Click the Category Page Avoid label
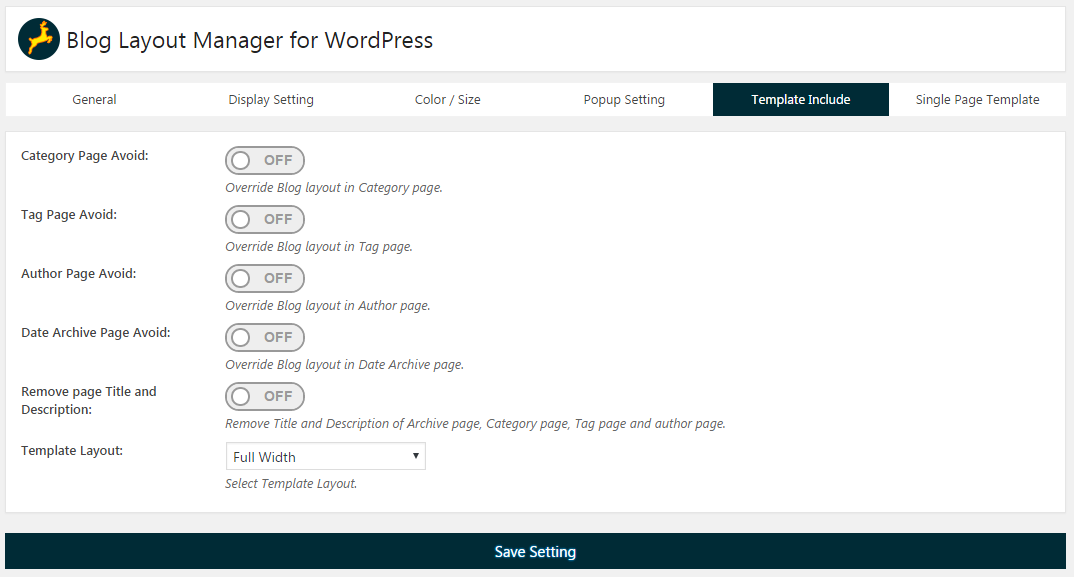The width and height of the screenshot is (1074, 577). (84, 156)
